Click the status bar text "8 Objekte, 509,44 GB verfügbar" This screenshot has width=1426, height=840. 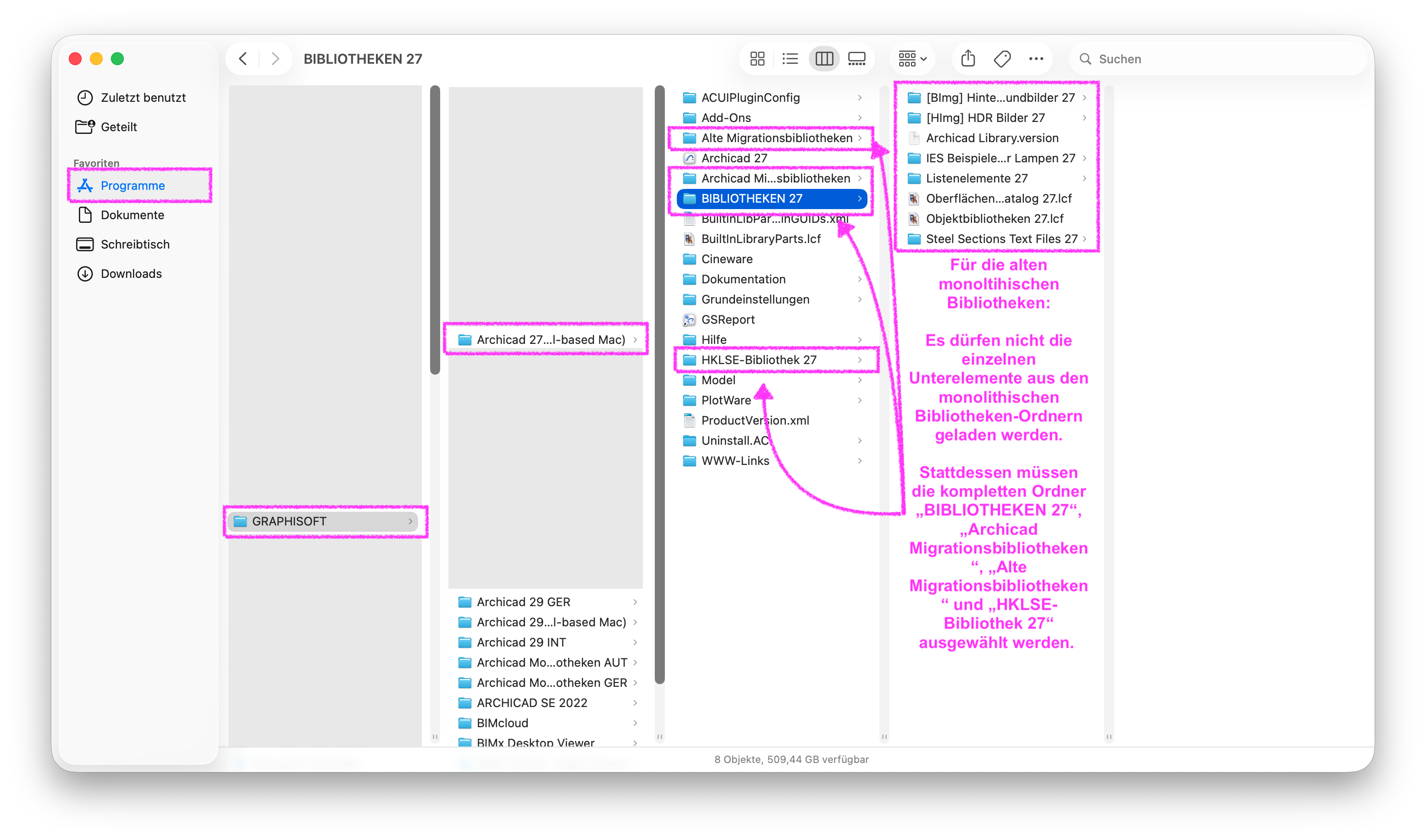[791, 760]
